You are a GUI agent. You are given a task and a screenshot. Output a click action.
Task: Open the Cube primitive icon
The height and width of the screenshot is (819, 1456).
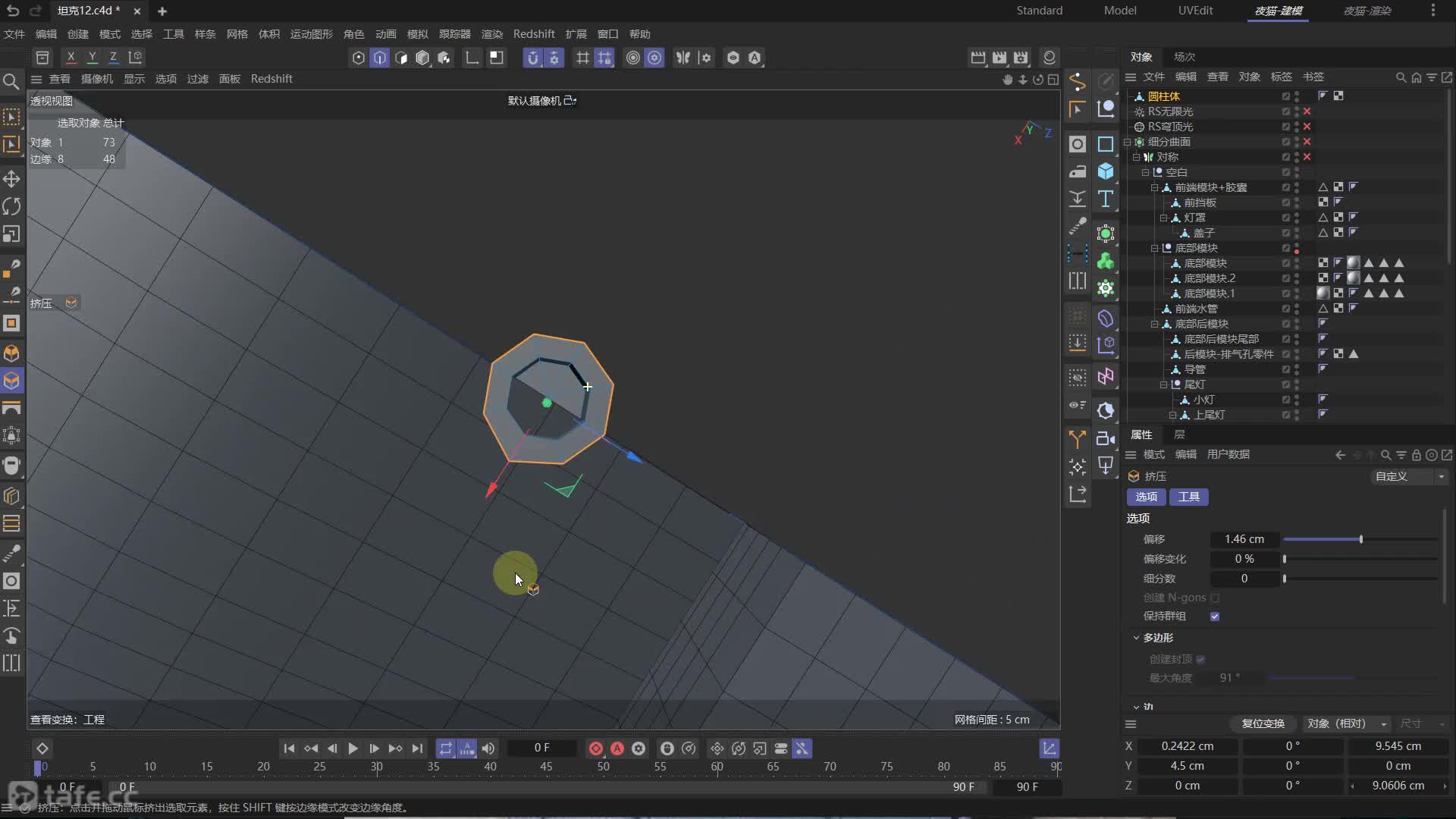pos(1106,171)
